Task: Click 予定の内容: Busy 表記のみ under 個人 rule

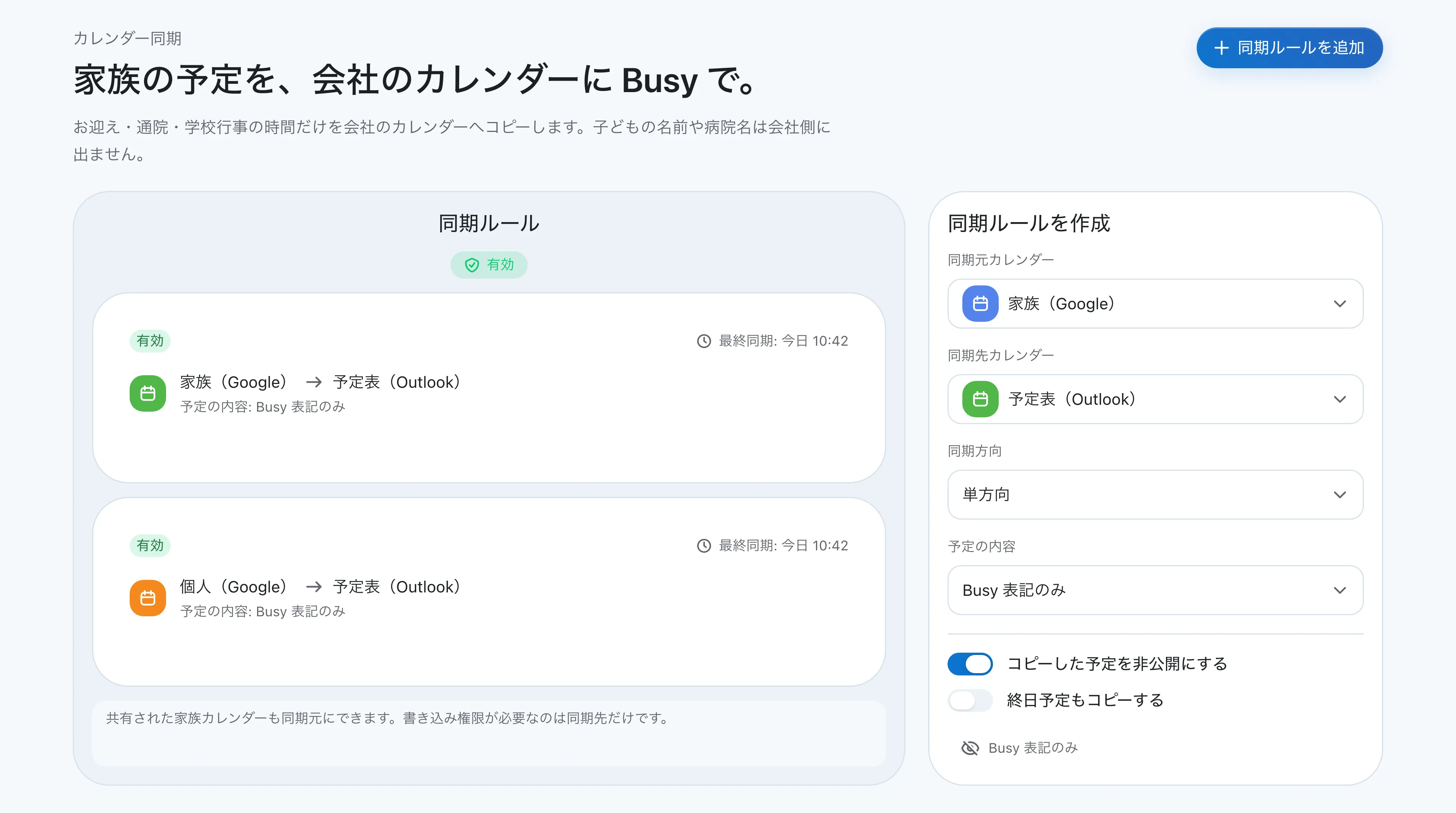Action: pyautogui.click(x=263, y=611)
